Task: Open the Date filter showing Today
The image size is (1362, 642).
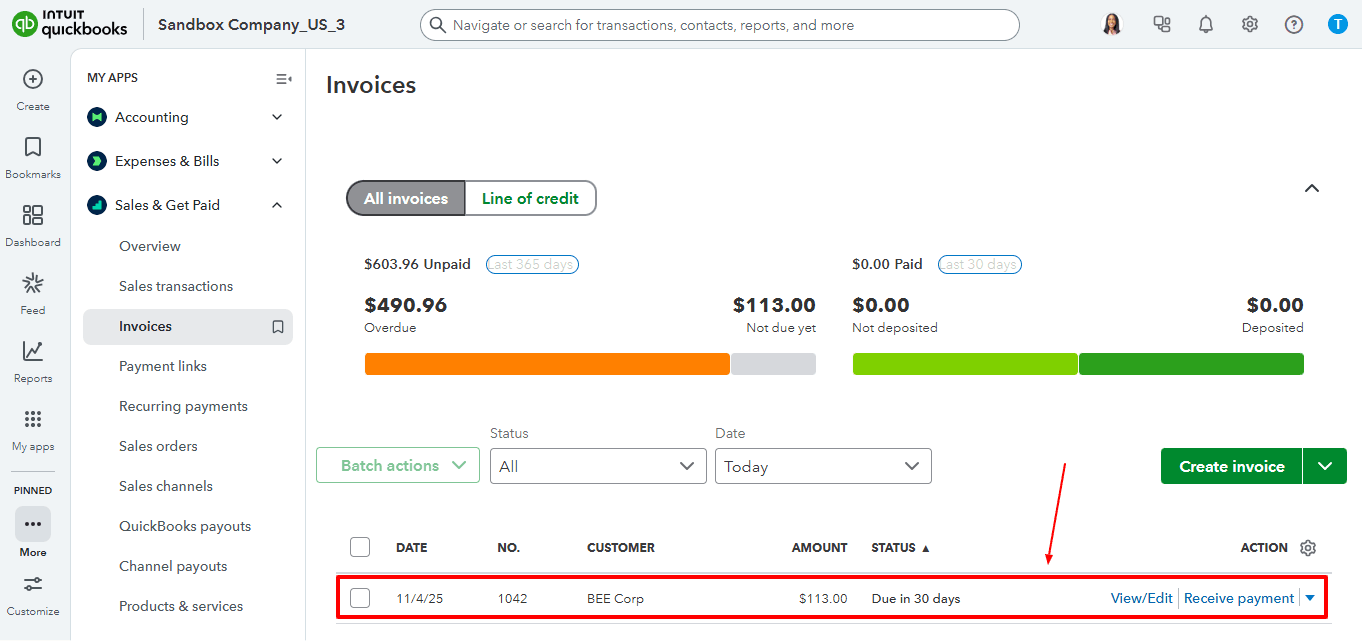Action: coord(823,466)
